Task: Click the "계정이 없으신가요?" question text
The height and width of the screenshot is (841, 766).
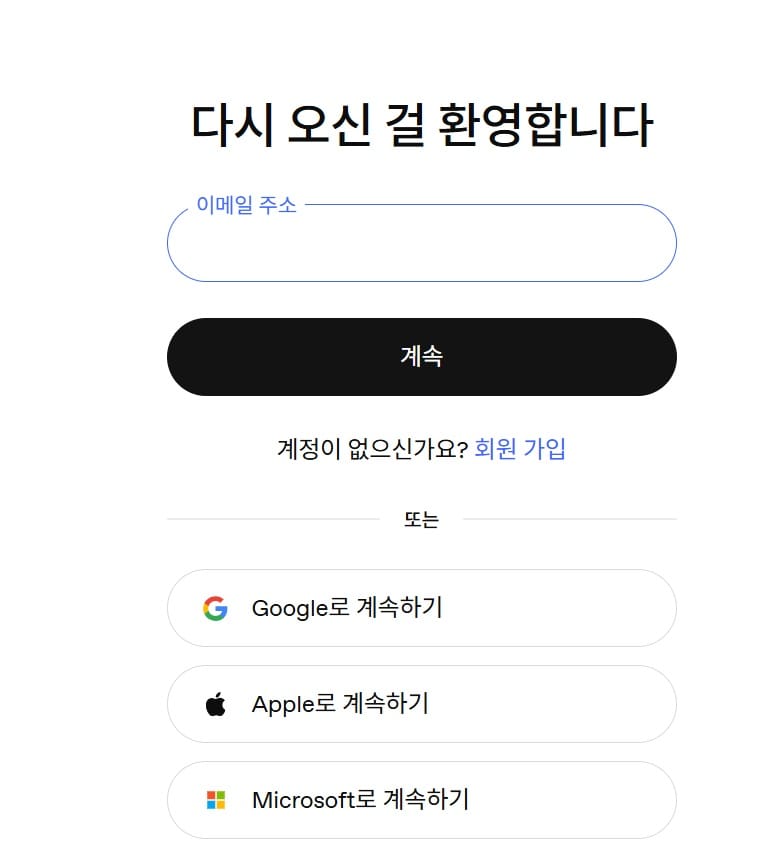Action: pos(372,449)
